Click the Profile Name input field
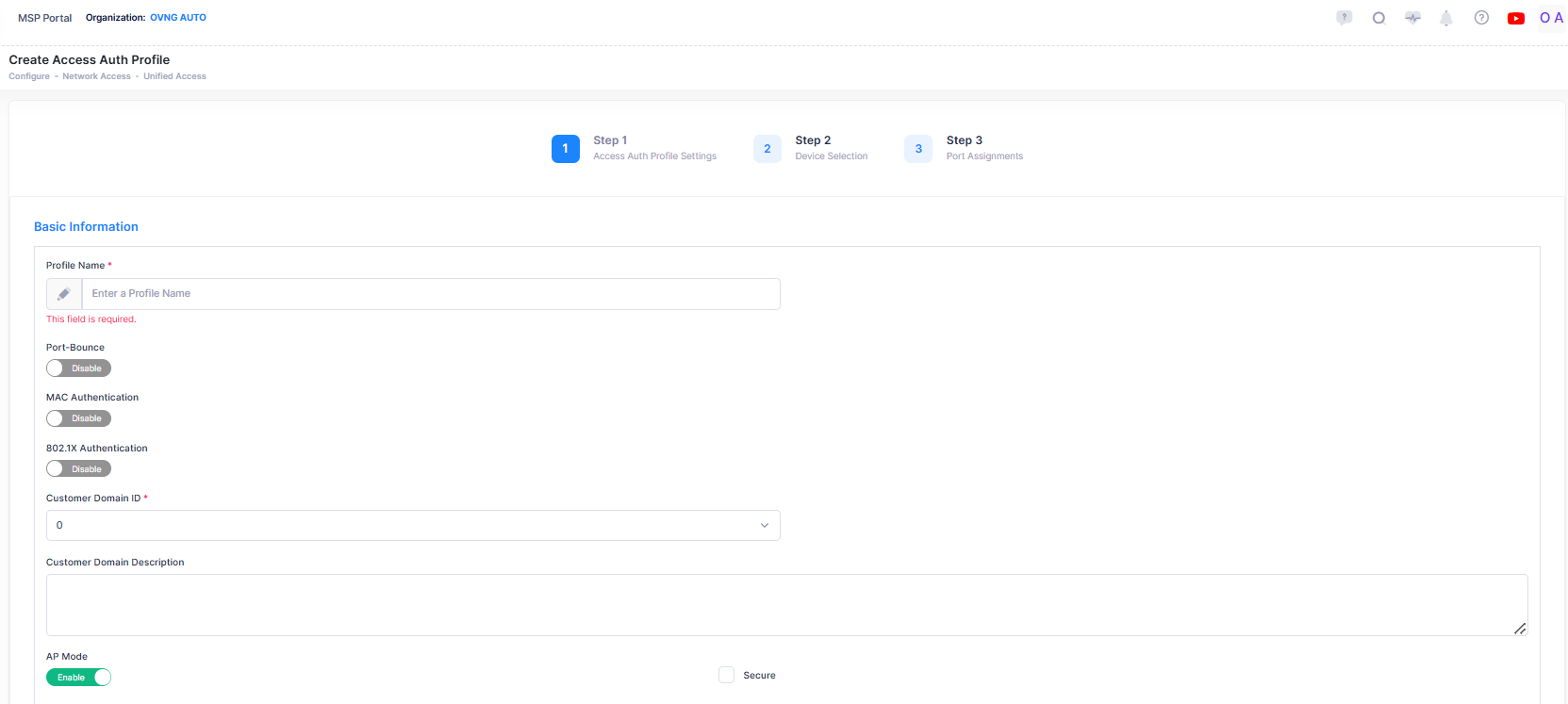The height and width of the screenshot is (704, 1568). pyautogui.click(x=431, y=294)
